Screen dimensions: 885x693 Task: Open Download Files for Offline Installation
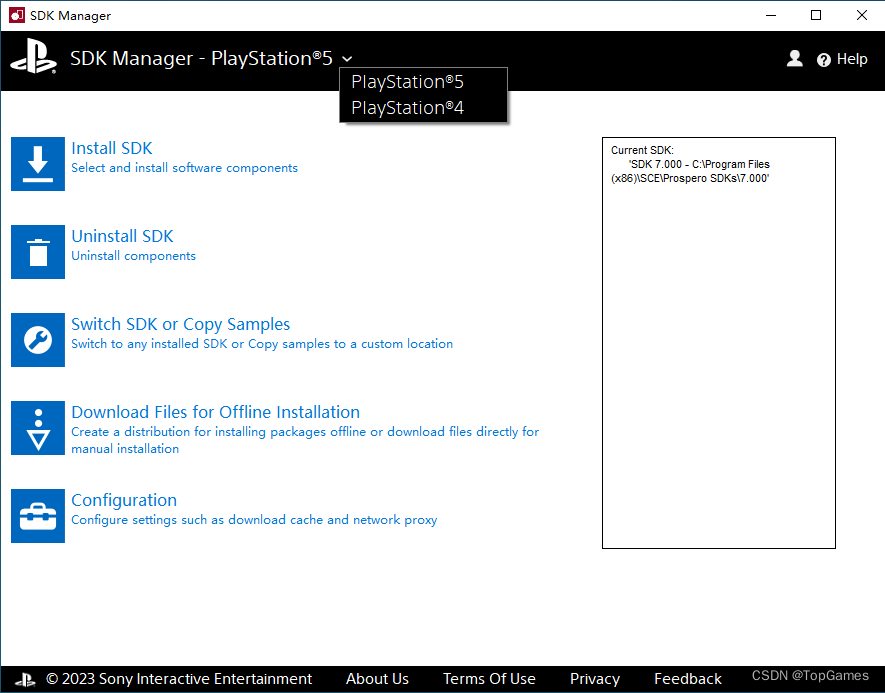[215, 412]
